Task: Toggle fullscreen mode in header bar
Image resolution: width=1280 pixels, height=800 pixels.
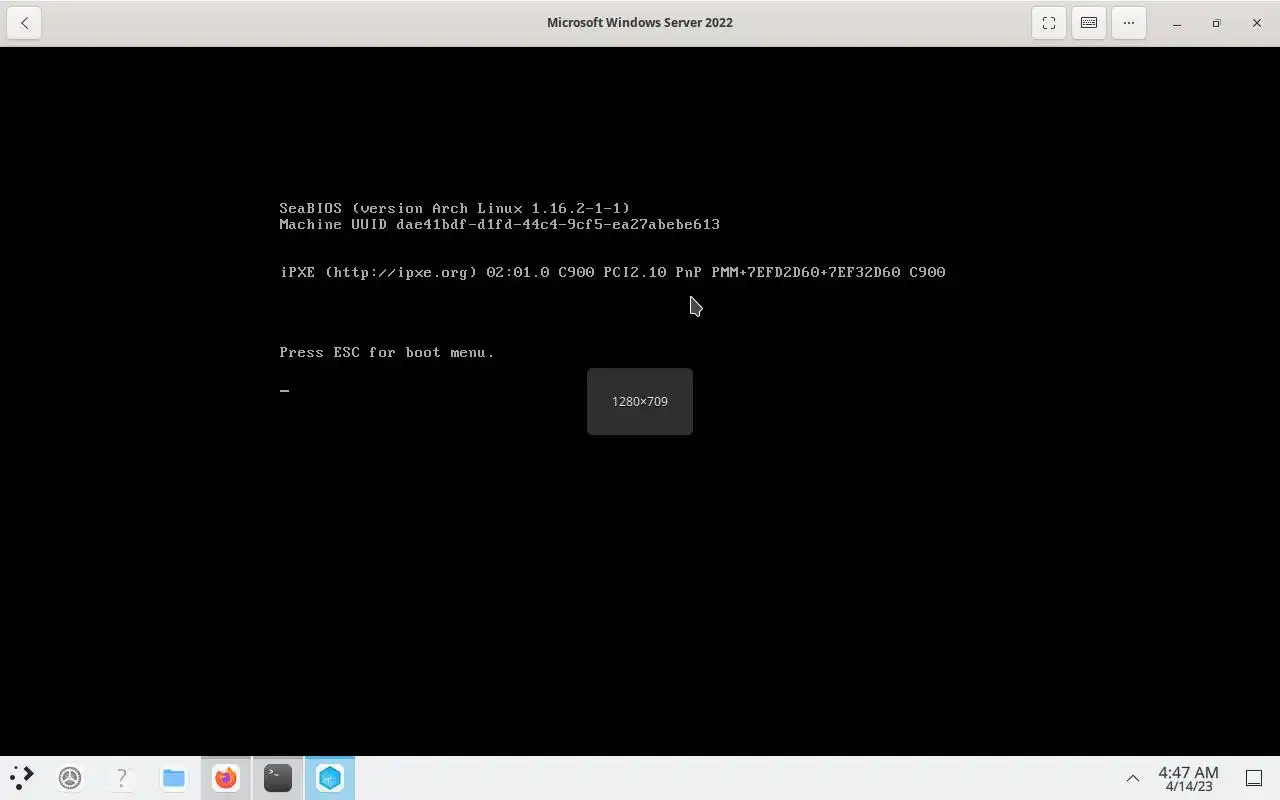Action: point(1049,23)
